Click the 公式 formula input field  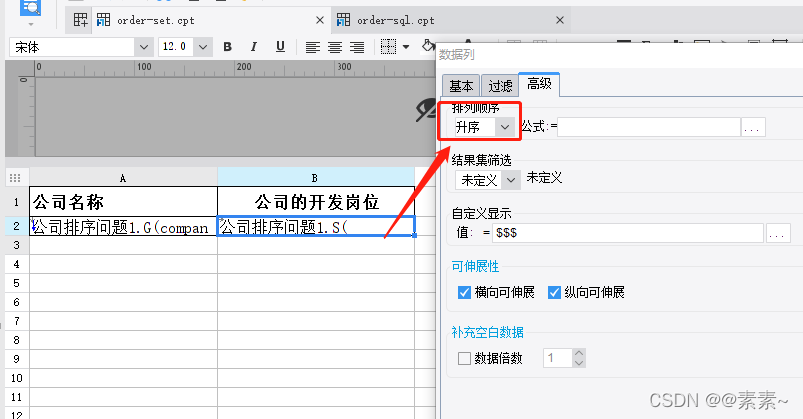coord(649,127)
